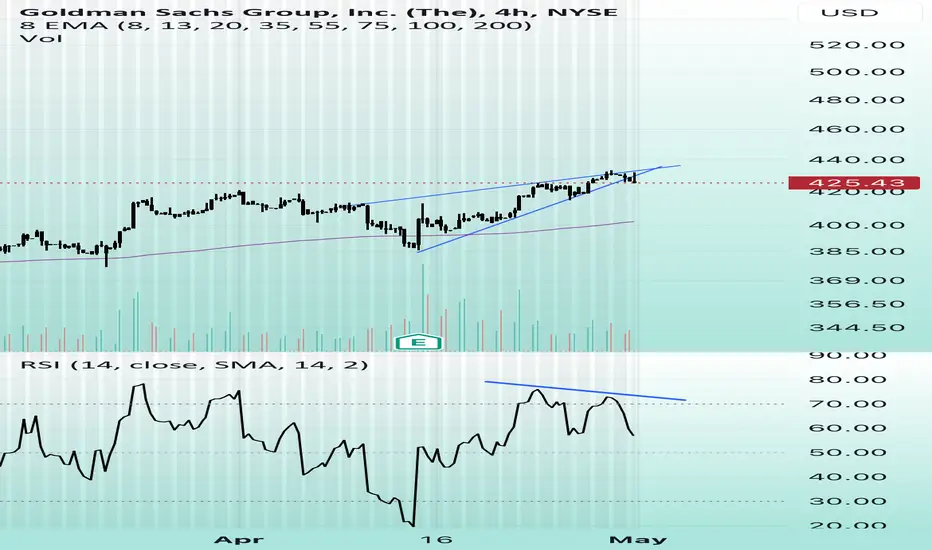The width and height of the screenshot is (932, 550).
Task: Select the RSI divergence trendline
Action: (x=585, y=391)
